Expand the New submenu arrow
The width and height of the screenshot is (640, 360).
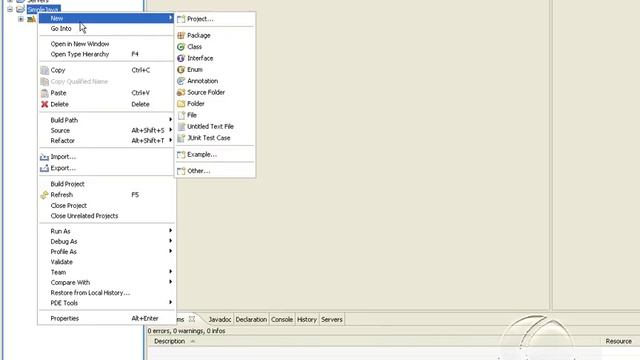click(x=171, y=18)
